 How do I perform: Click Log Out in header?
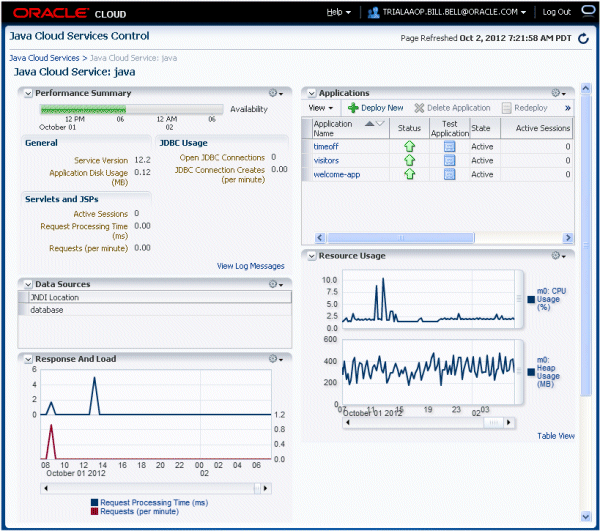pos(556,12)
